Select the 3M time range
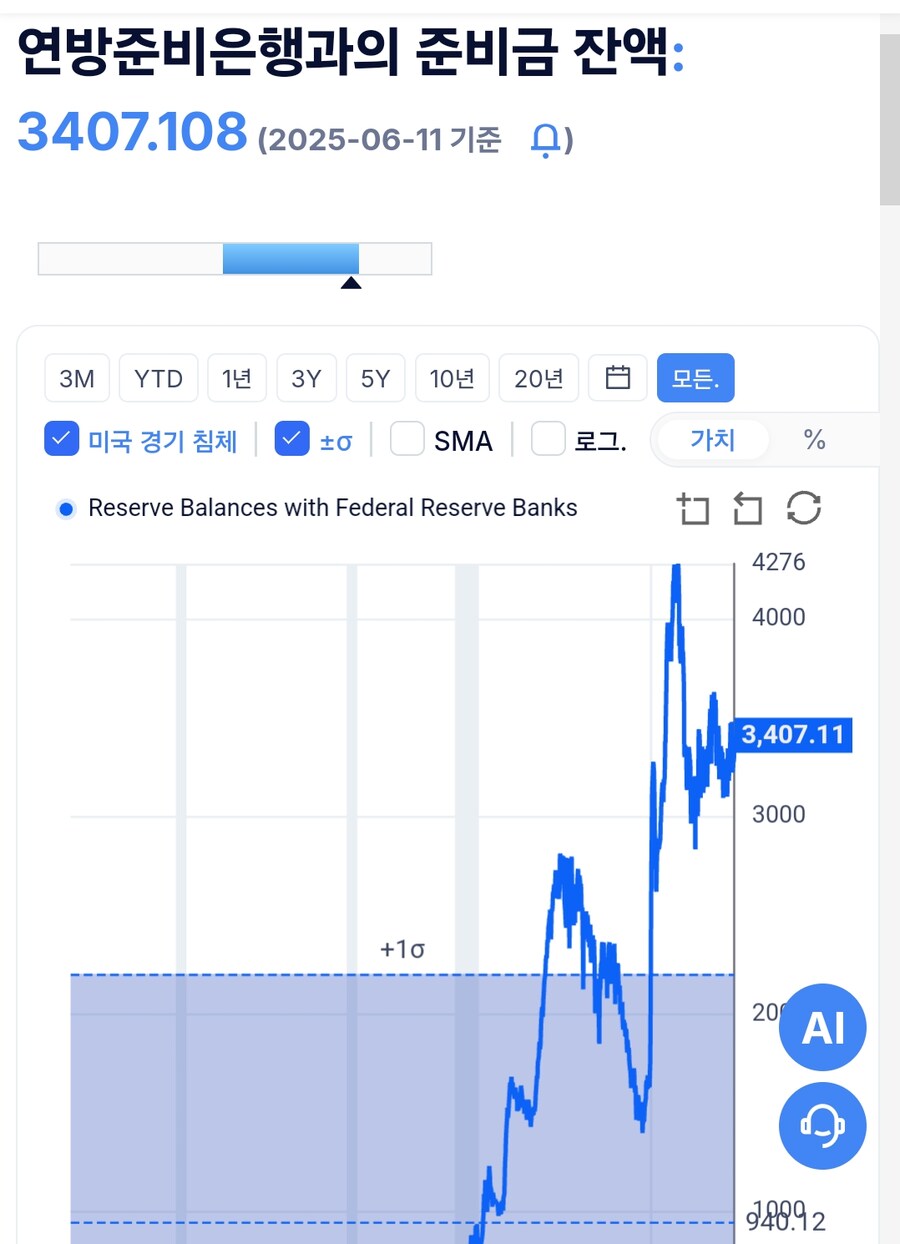Viewport: 900px width, 1244px height. tap(77, 378)
